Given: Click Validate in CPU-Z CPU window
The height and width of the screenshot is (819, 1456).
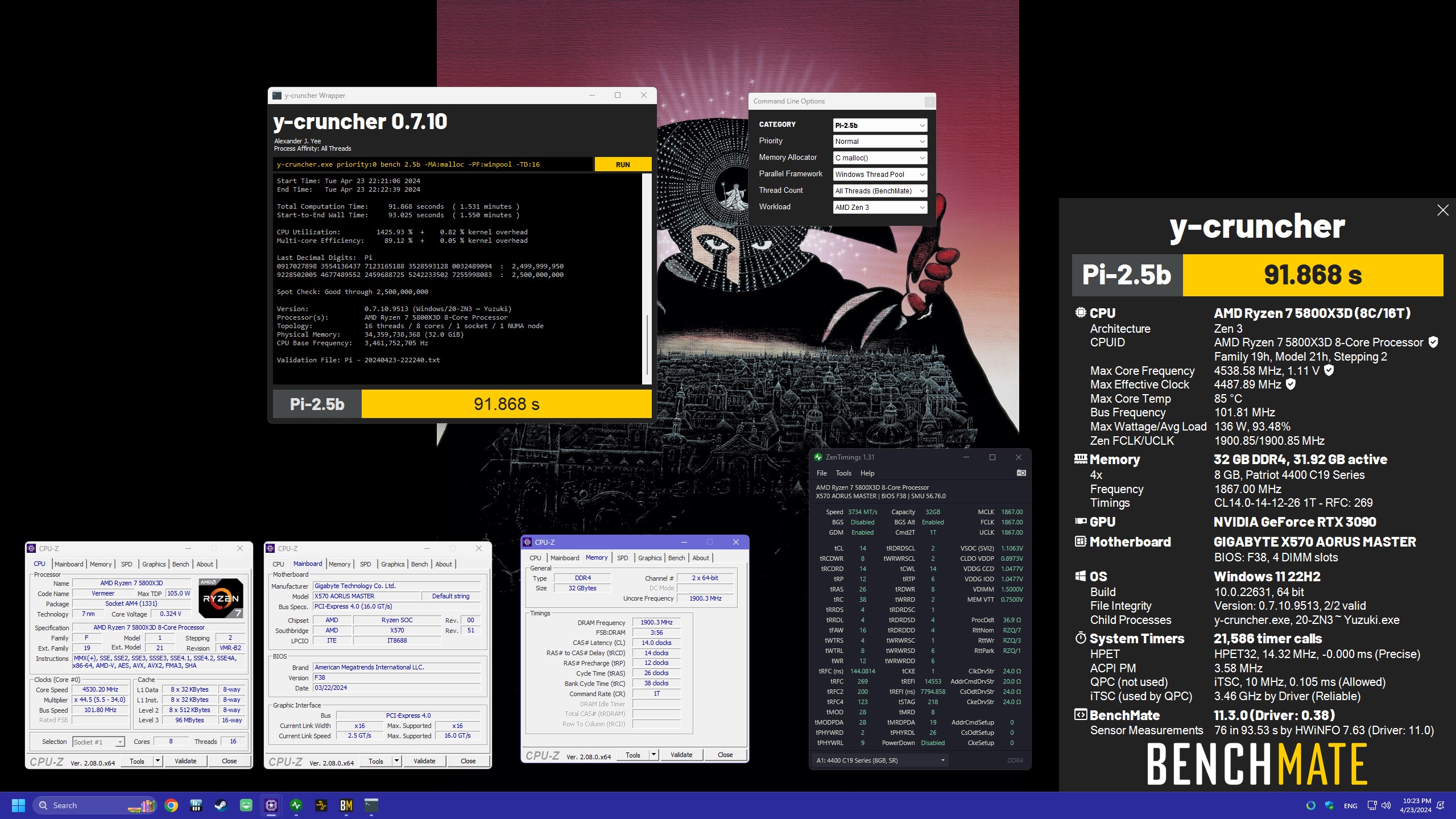Looking at the screenshot, I should (x=185, y=761).
